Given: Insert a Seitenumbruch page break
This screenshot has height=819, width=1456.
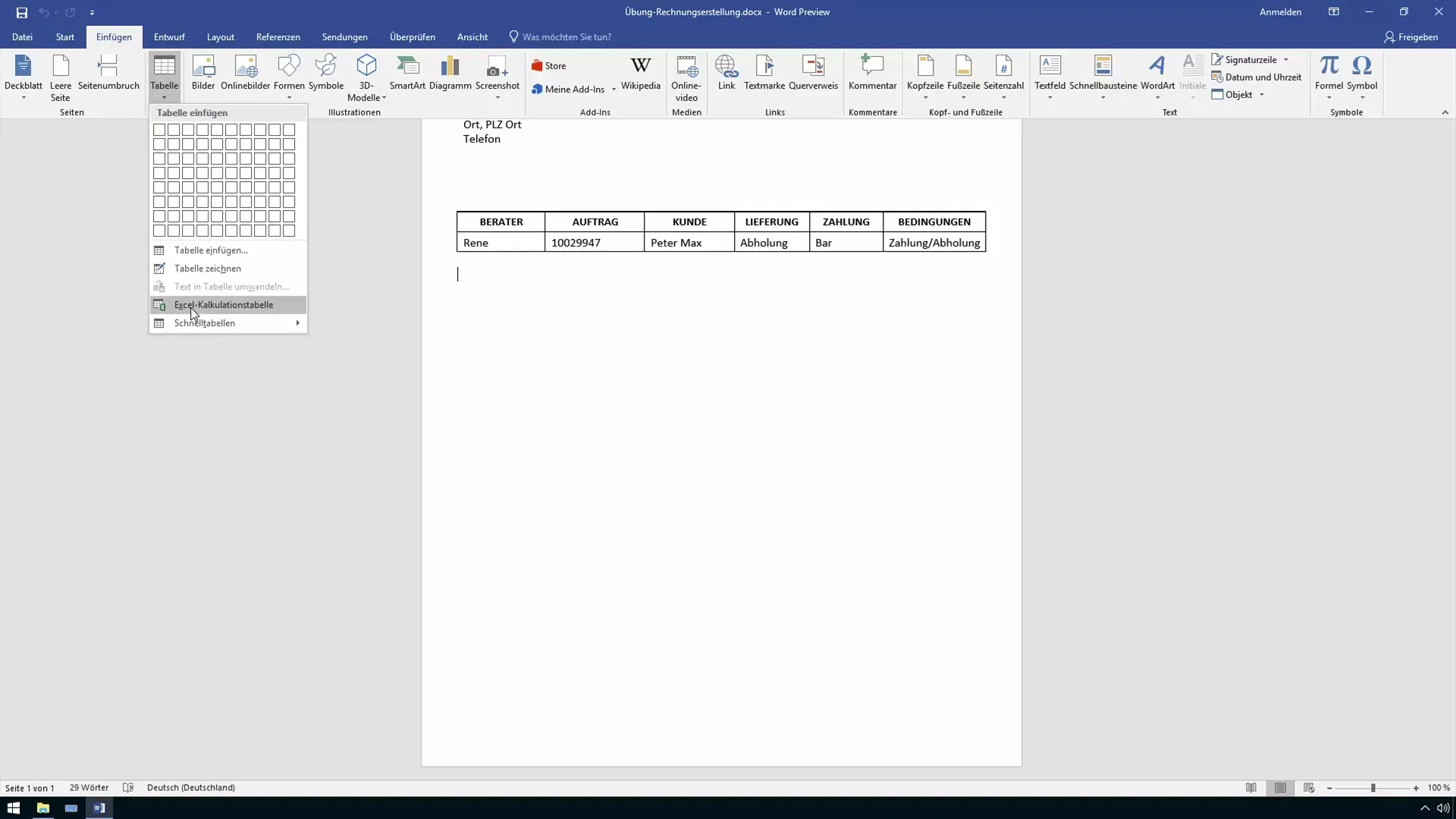Looking at the screenshot, I should point(108,74).
